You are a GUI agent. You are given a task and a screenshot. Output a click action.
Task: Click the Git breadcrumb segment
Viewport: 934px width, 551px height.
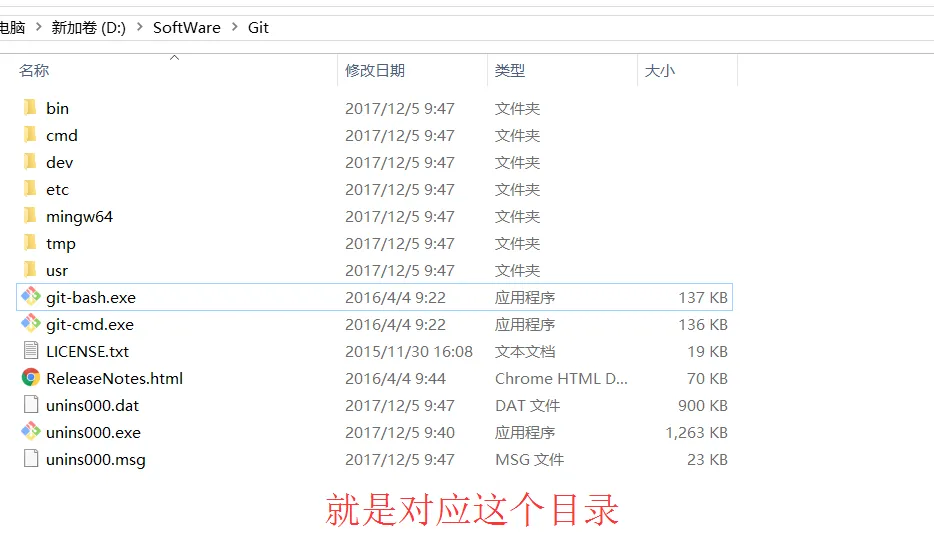click(x=259, y=27)
